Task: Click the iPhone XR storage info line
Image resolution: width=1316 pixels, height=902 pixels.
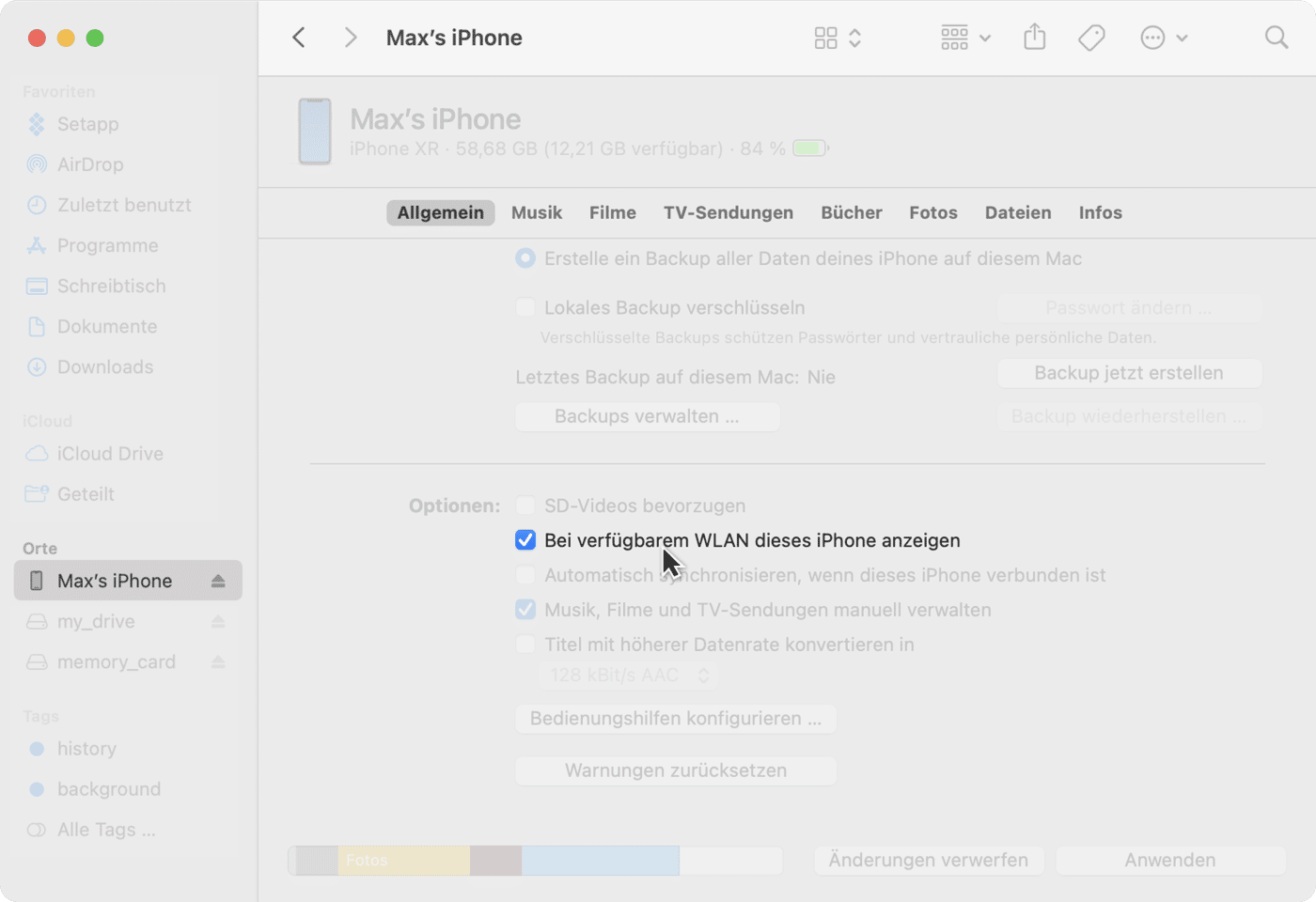Action: pyautogui.click(x=567, y=148)
